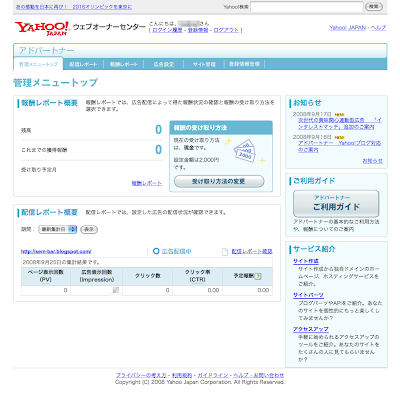Open the Yahoo!ブログ対応 news announcement link
The width and height of the screenshot is (400, 393).
pyautogui.click(x=340, y=146)
